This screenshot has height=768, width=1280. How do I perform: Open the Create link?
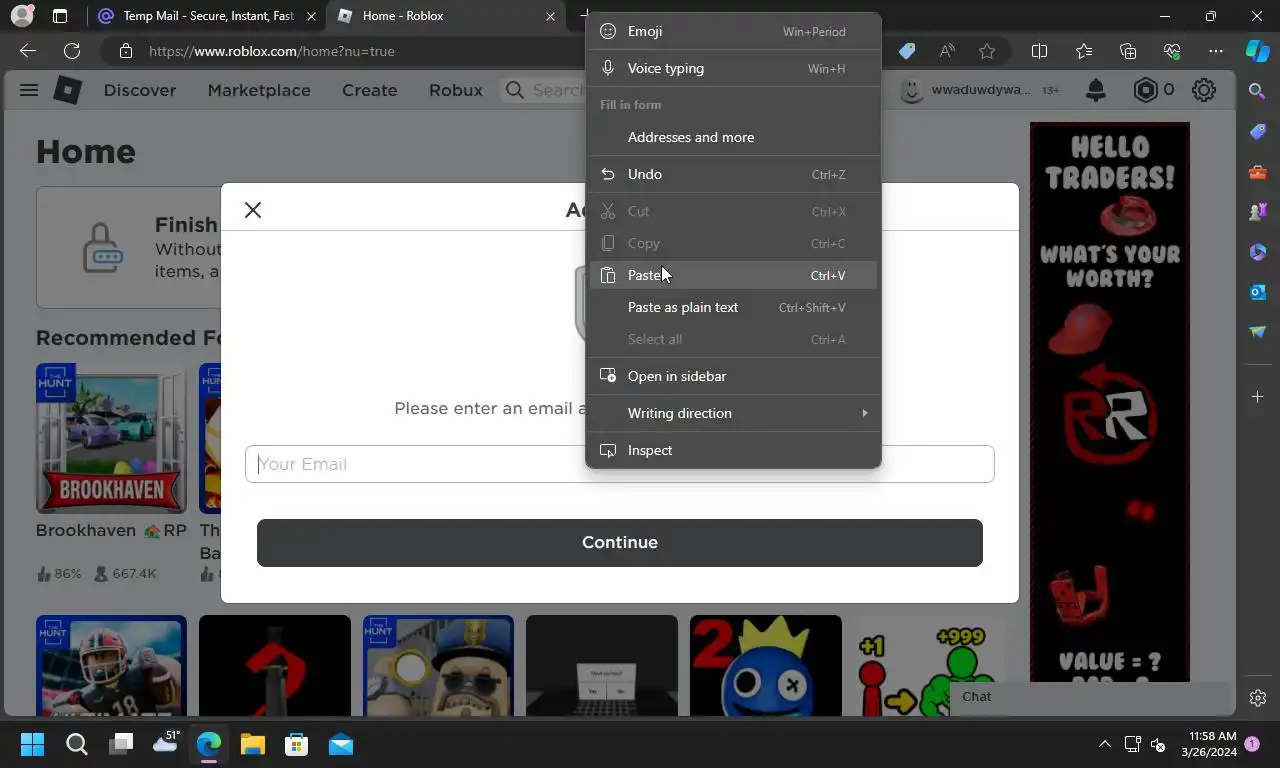[x=370, y=90]
